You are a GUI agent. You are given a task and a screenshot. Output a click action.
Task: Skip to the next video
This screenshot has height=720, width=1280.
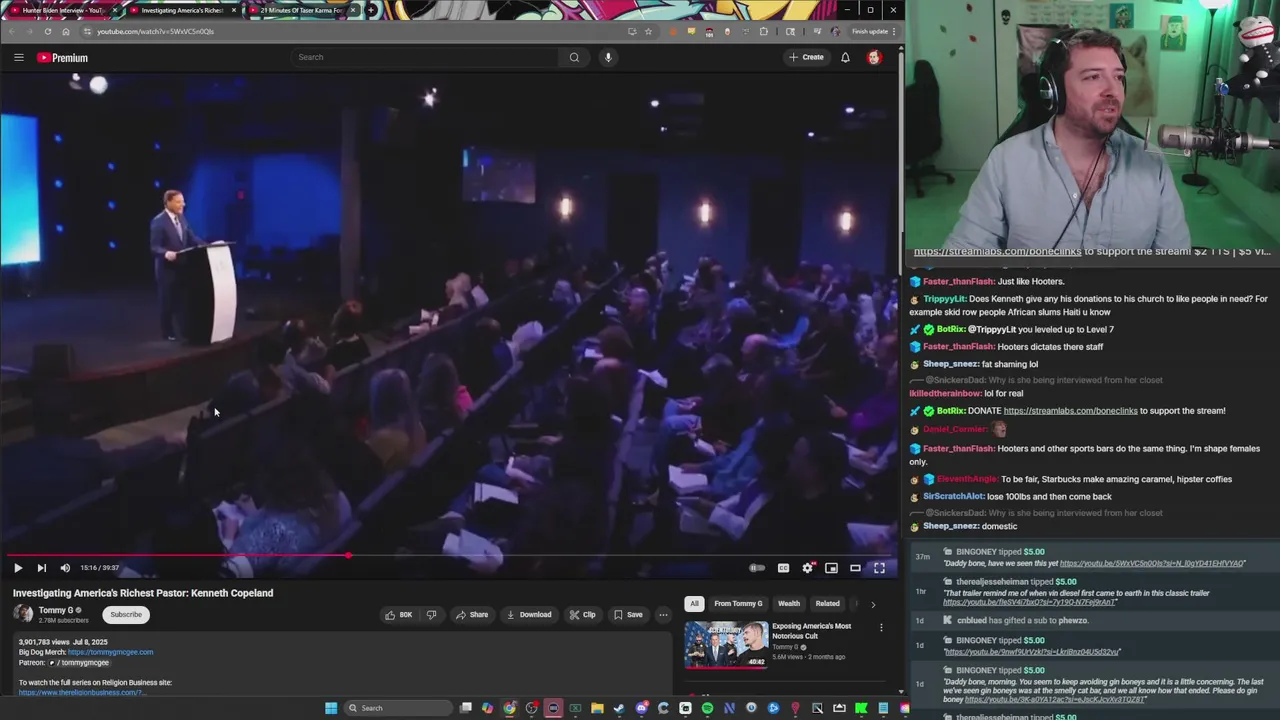(41, 568)
